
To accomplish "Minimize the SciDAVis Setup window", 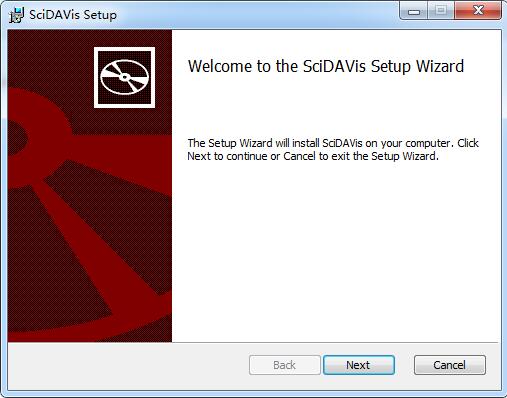I will 414,11.
